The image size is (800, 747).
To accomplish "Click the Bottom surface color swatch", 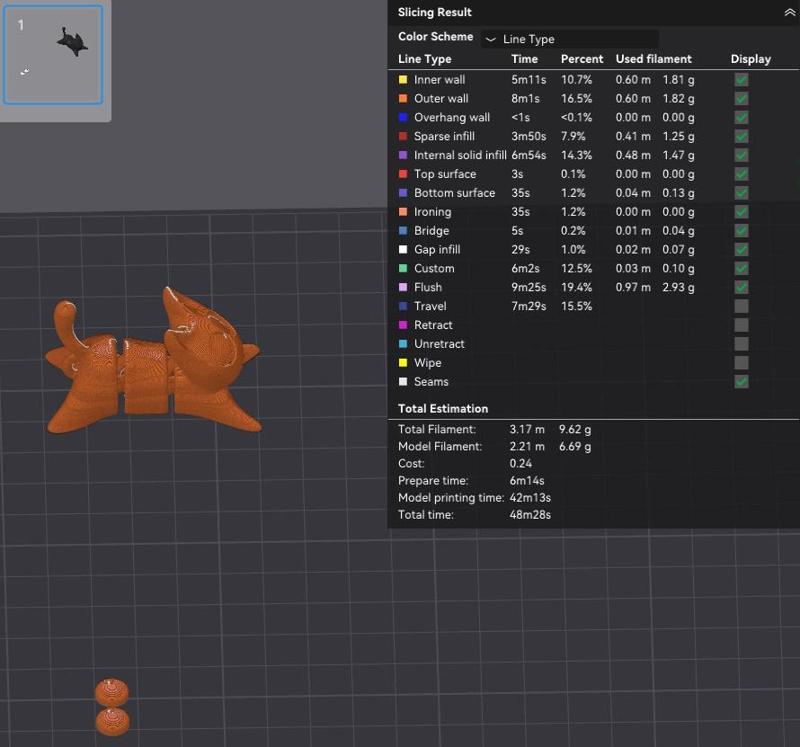I will pyautogui.click(x=403, y=193).
